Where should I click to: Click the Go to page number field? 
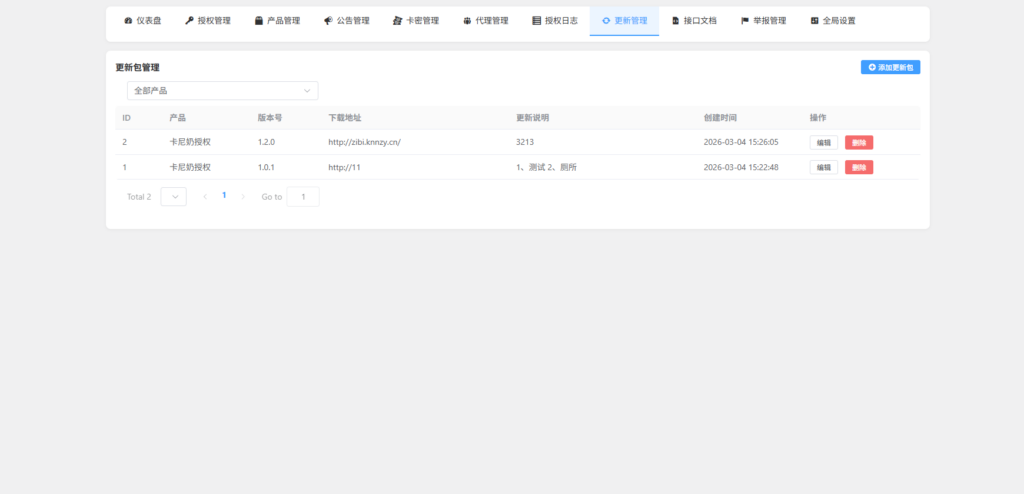pos(303,197)
